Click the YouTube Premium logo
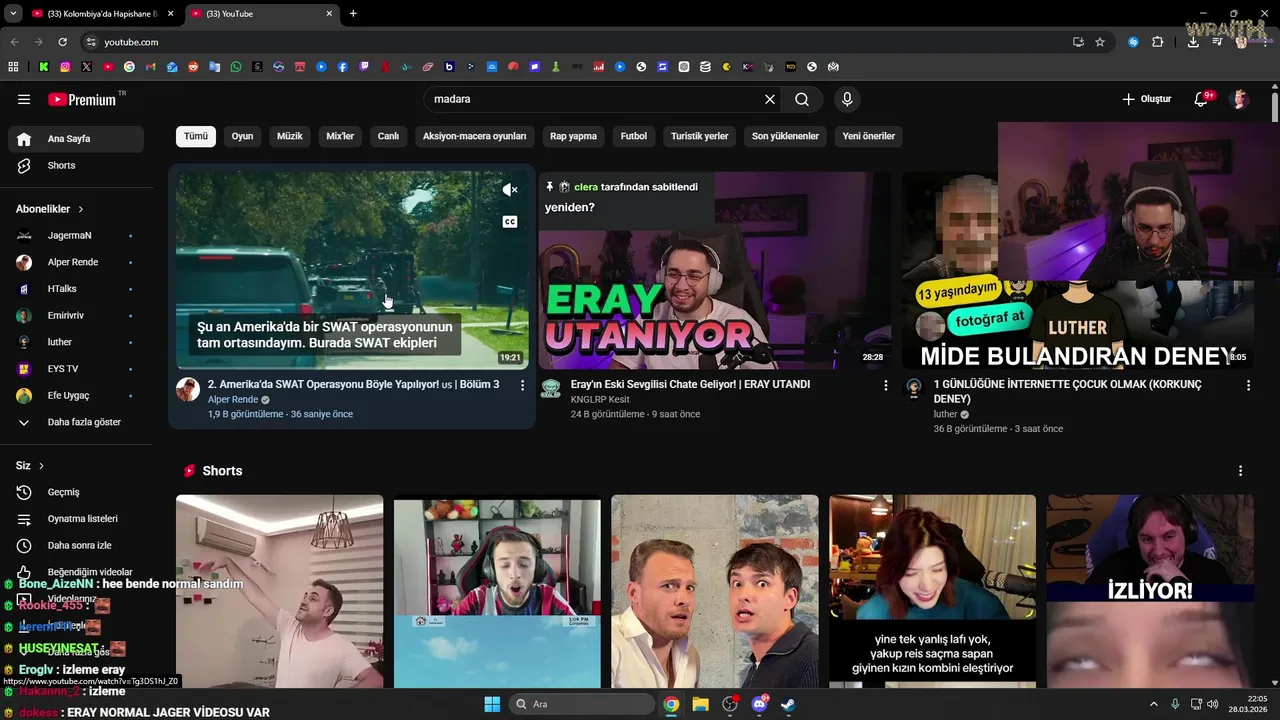 pos(82,99)
